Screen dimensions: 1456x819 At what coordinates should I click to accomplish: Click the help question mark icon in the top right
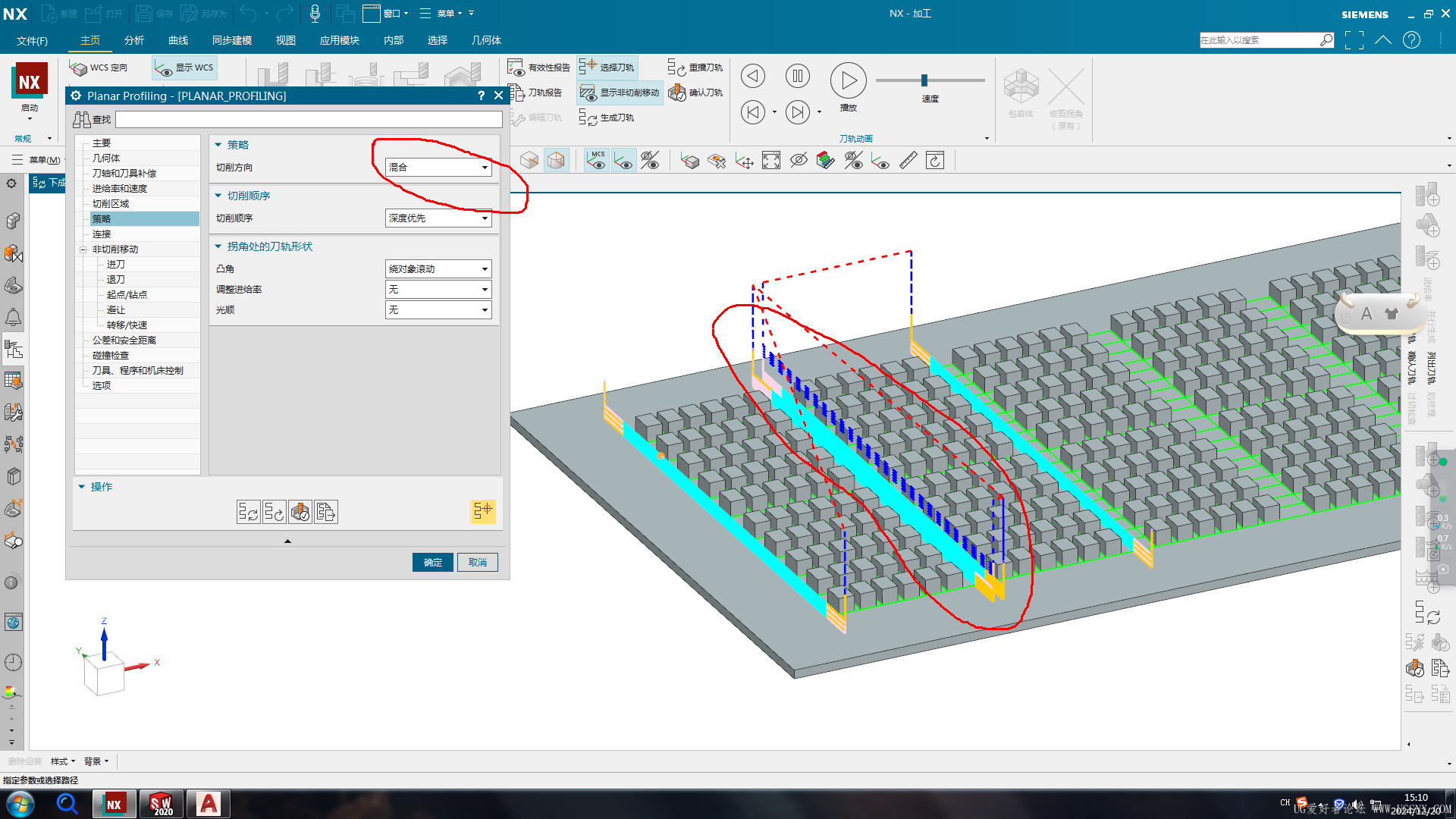click(x=1411, y=40)
